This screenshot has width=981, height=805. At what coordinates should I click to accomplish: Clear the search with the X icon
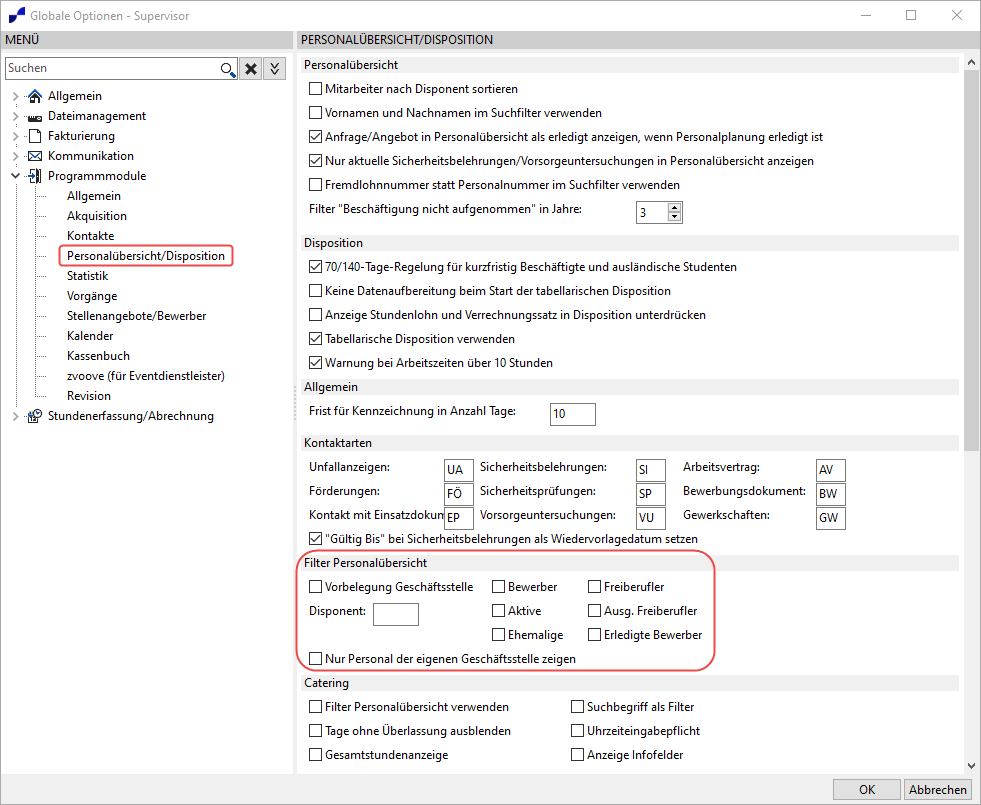tap(251, 69)
